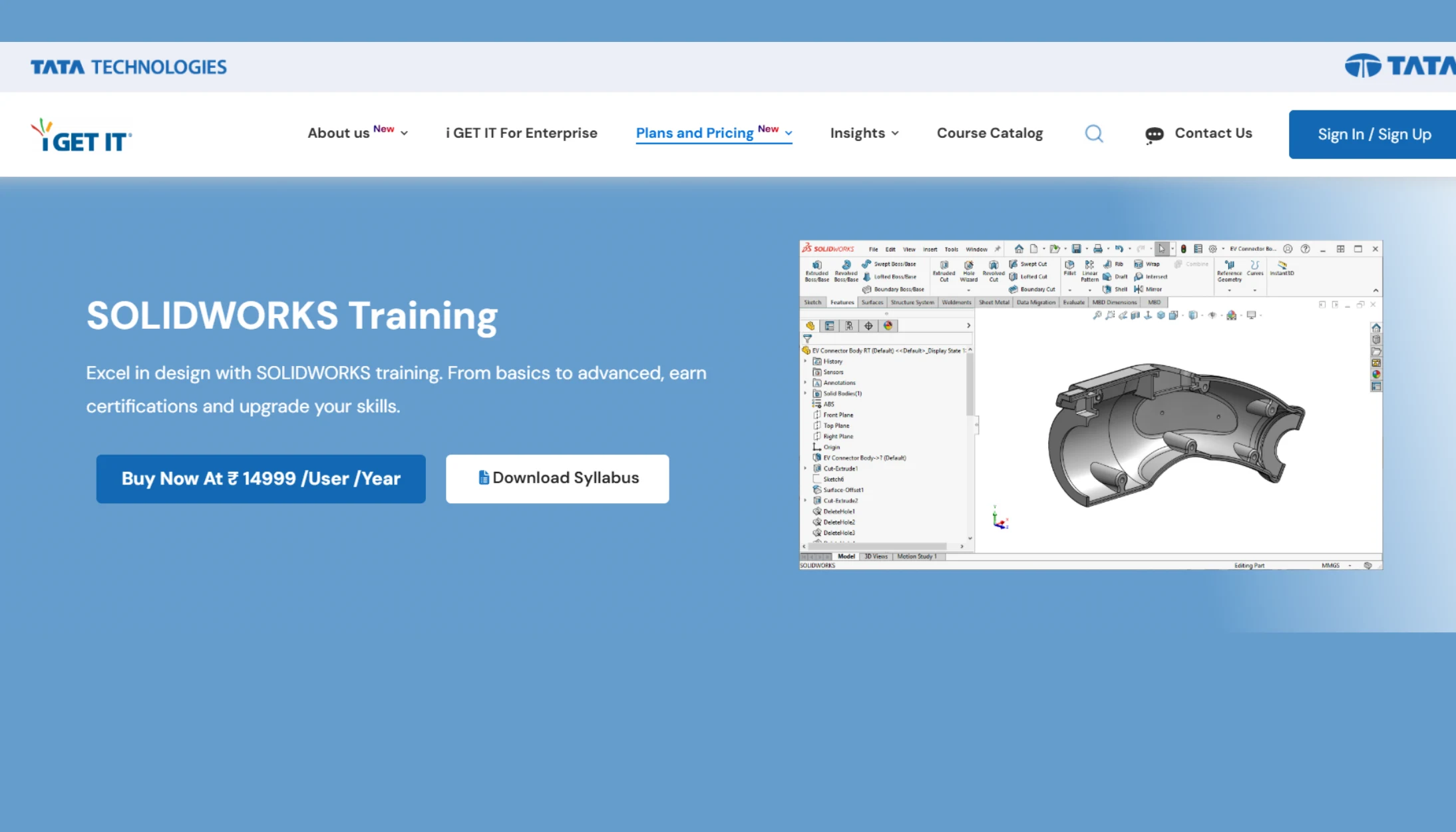Click Extruded Boss/Base icon in SOLIDWORKS ribbon
This screenshot has width=1456, height=832.
point(817,266)
